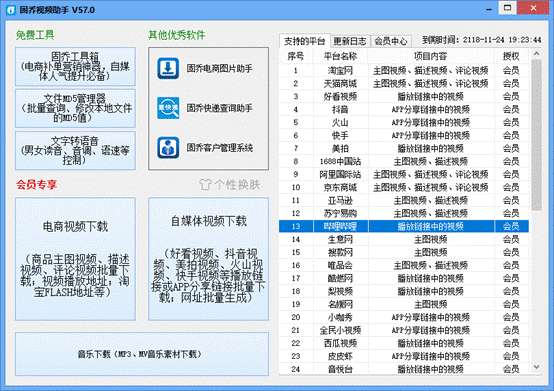Click the app logo in title bar
Viewport: 554px width, 391px height.
coord(11,10)
